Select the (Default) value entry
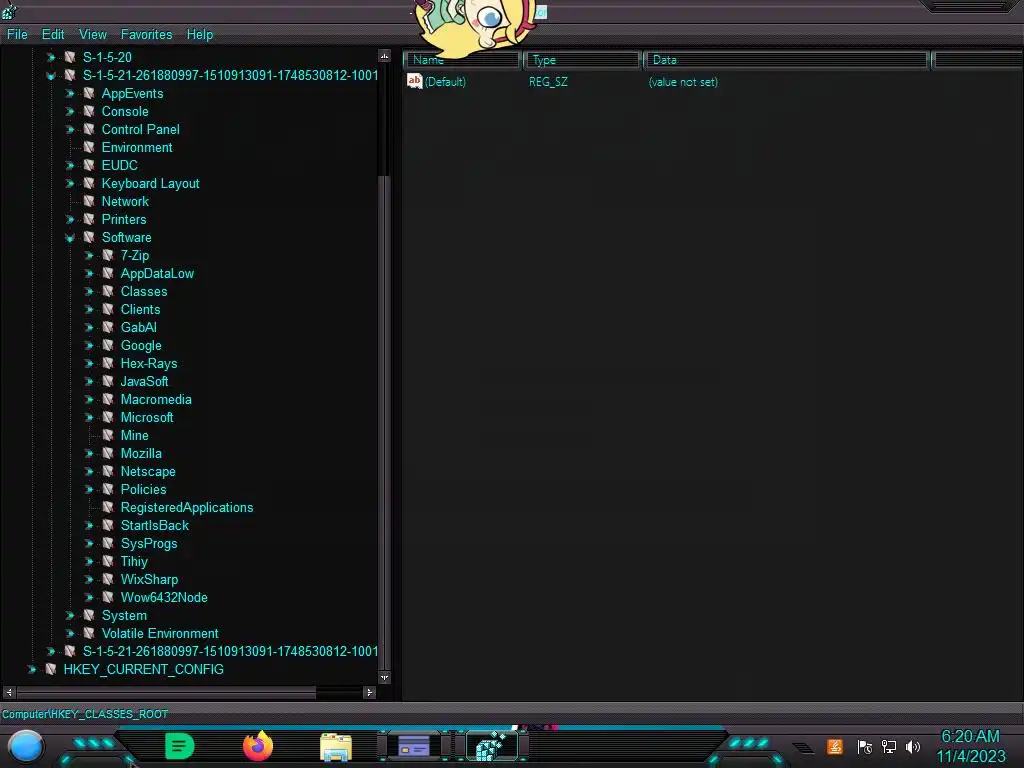The height and width of the screenshot is (768, 1024). 445,82
